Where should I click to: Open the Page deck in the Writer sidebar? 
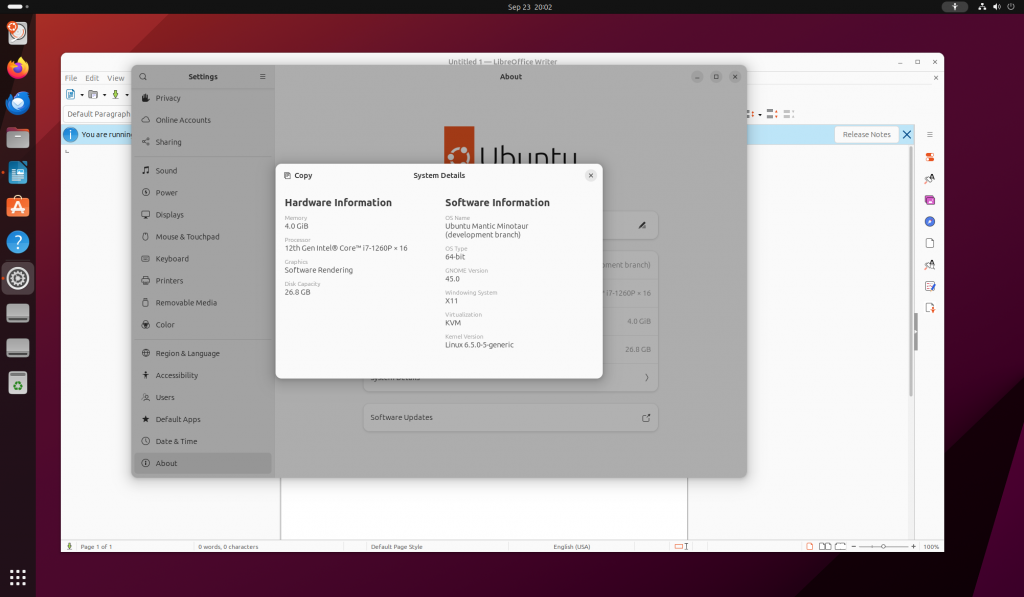929,242
